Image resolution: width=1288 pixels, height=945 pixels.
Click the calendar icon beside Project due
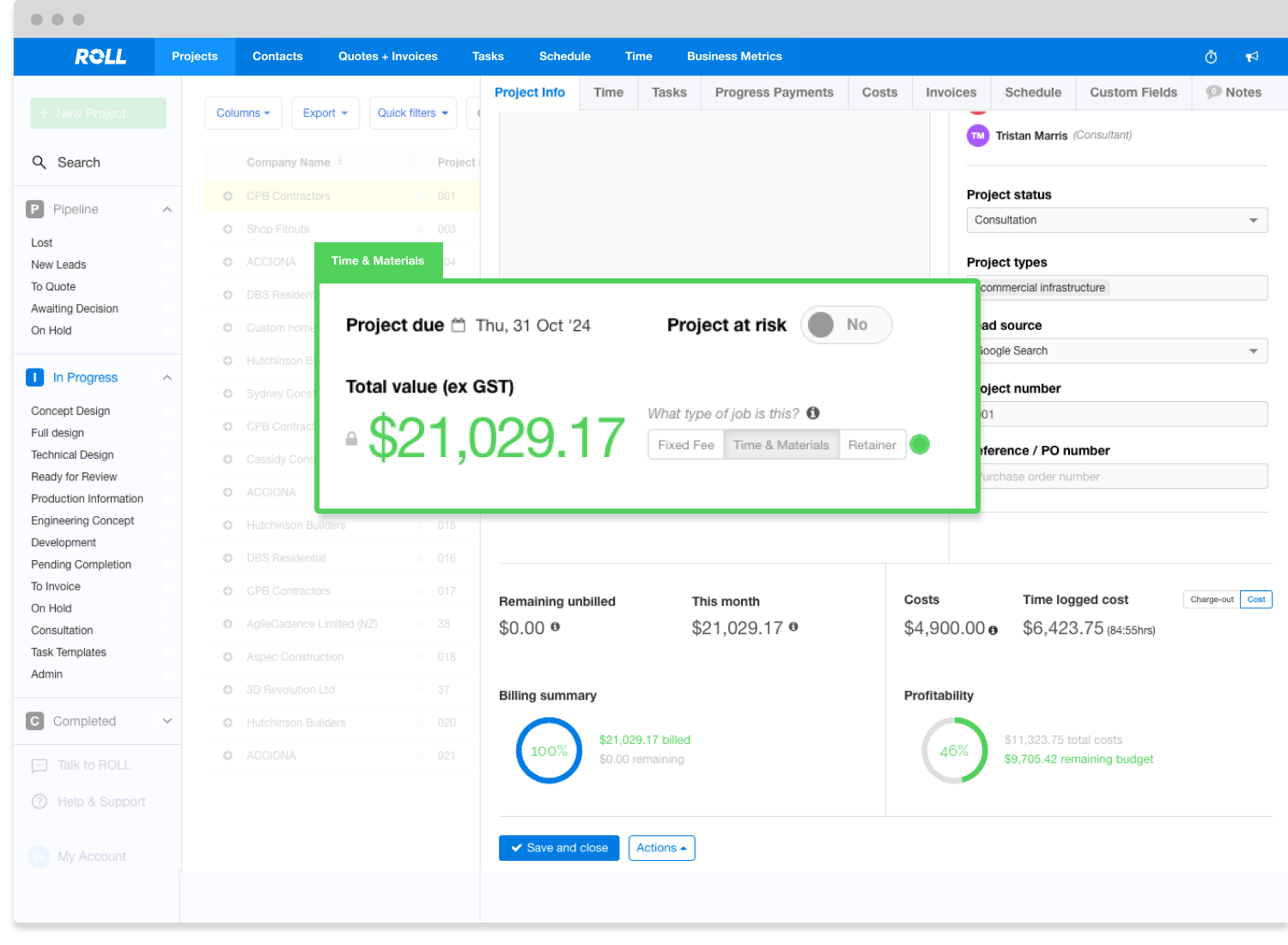pyautogui.click(x=459, y=326)
